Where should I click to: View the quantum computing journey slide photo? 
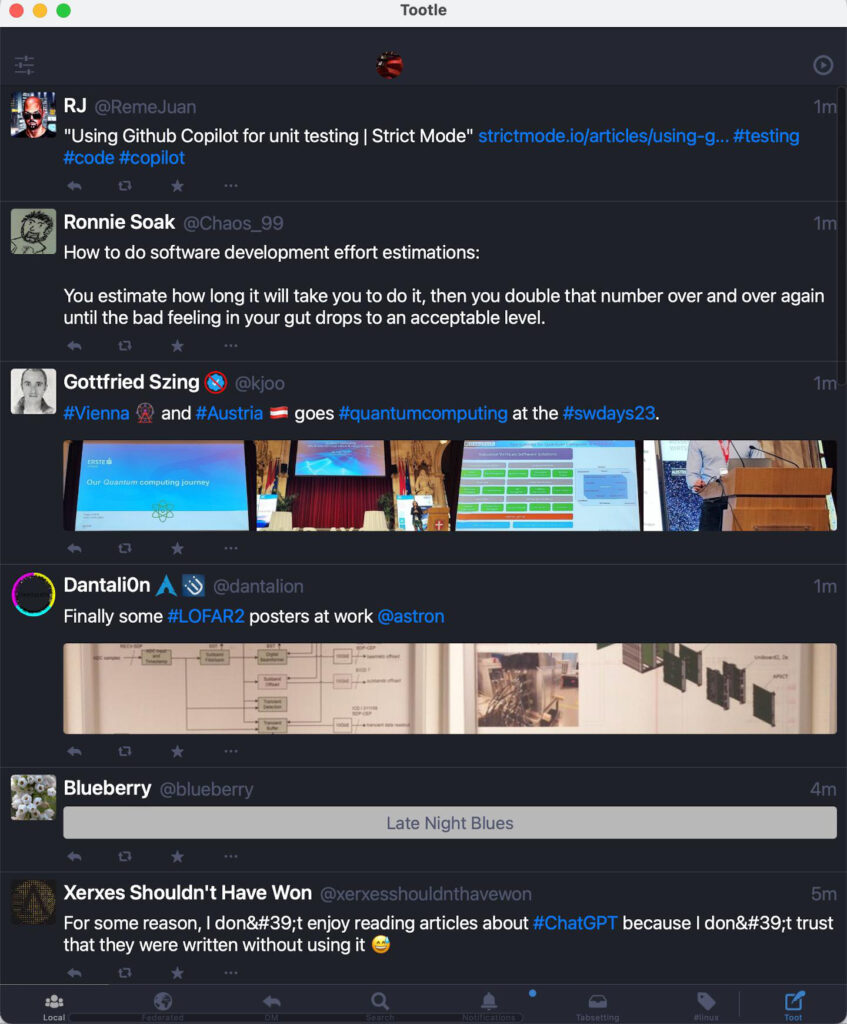155,485
